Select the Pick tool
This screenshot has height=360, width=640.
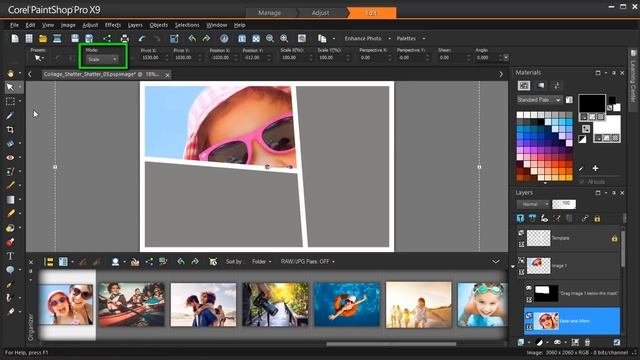pyautogui.click(x=10, y=87)
